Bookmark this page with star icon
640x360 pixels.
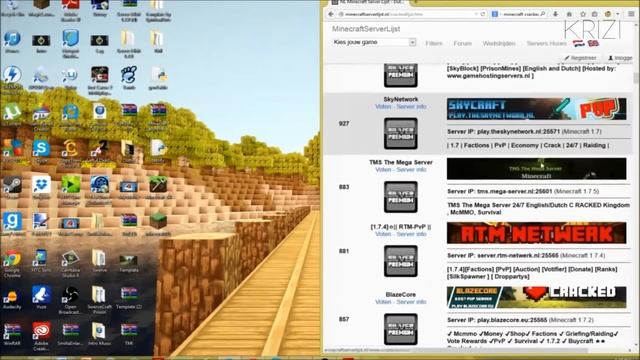tap(582, 14)
